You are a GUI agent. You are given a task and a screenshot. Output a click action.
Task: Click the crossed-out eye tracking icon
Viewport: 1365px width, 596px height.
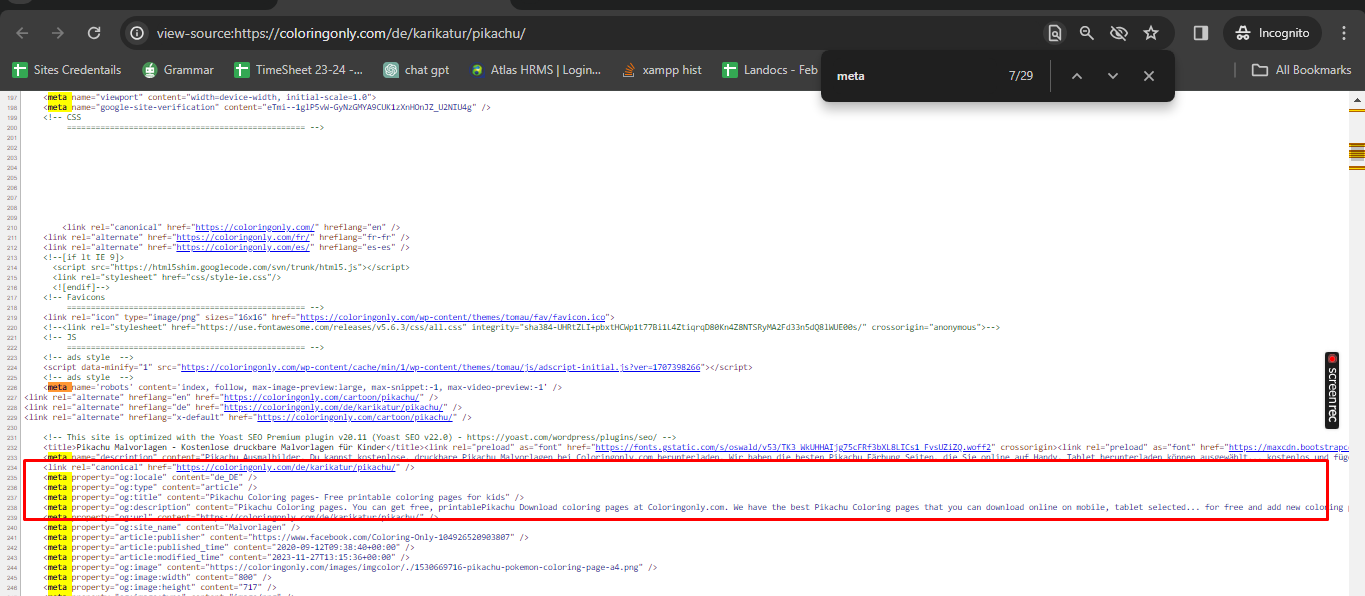(1119, 33)
